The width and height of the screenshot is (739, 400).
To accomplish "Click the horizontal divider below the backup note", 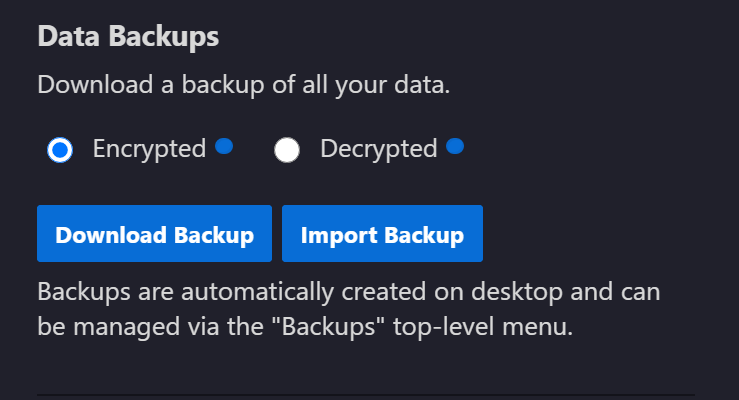I will [x=366, y=394].
